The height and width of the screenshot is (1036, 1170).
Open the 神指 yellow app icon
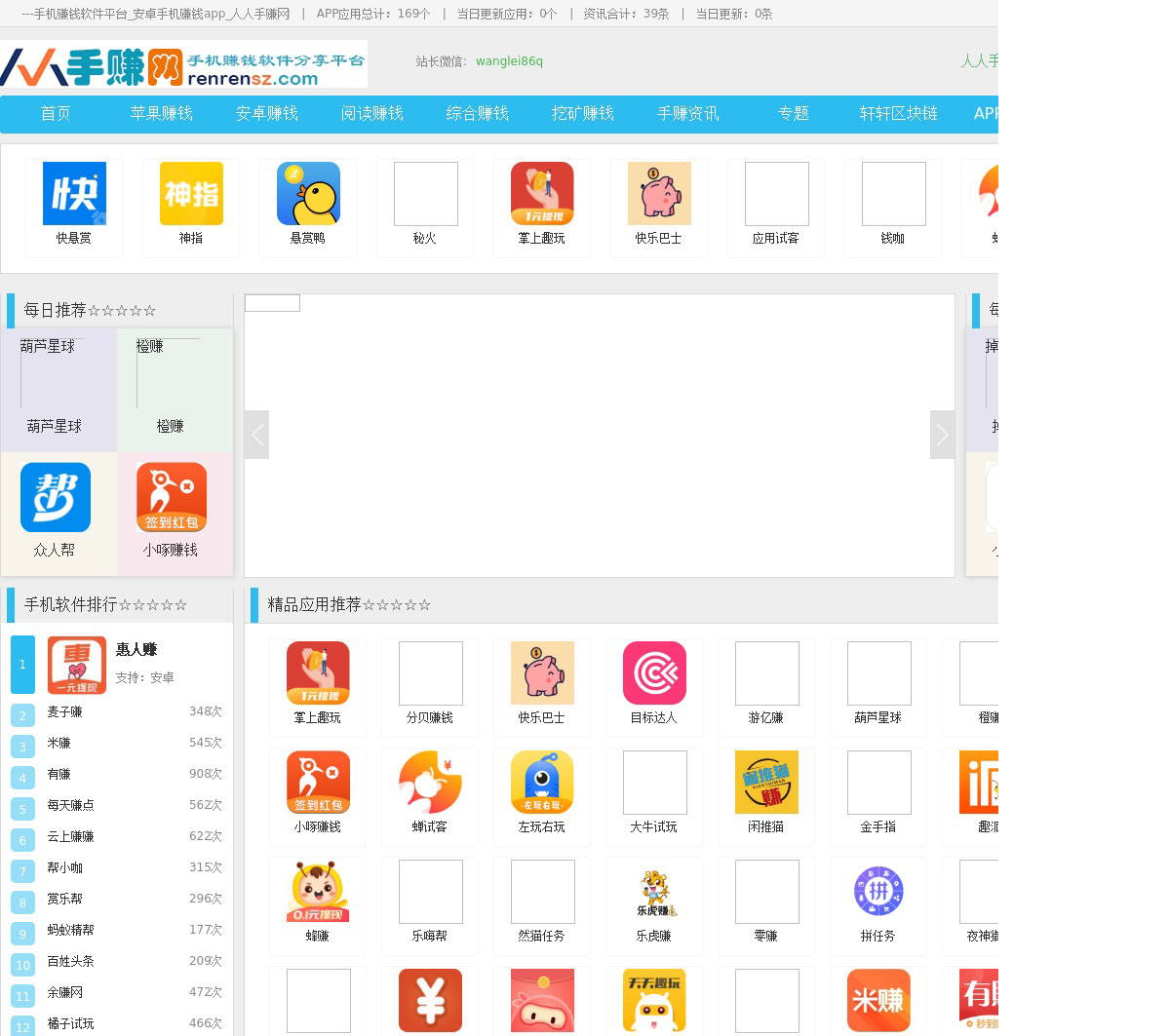pos(191,194)
